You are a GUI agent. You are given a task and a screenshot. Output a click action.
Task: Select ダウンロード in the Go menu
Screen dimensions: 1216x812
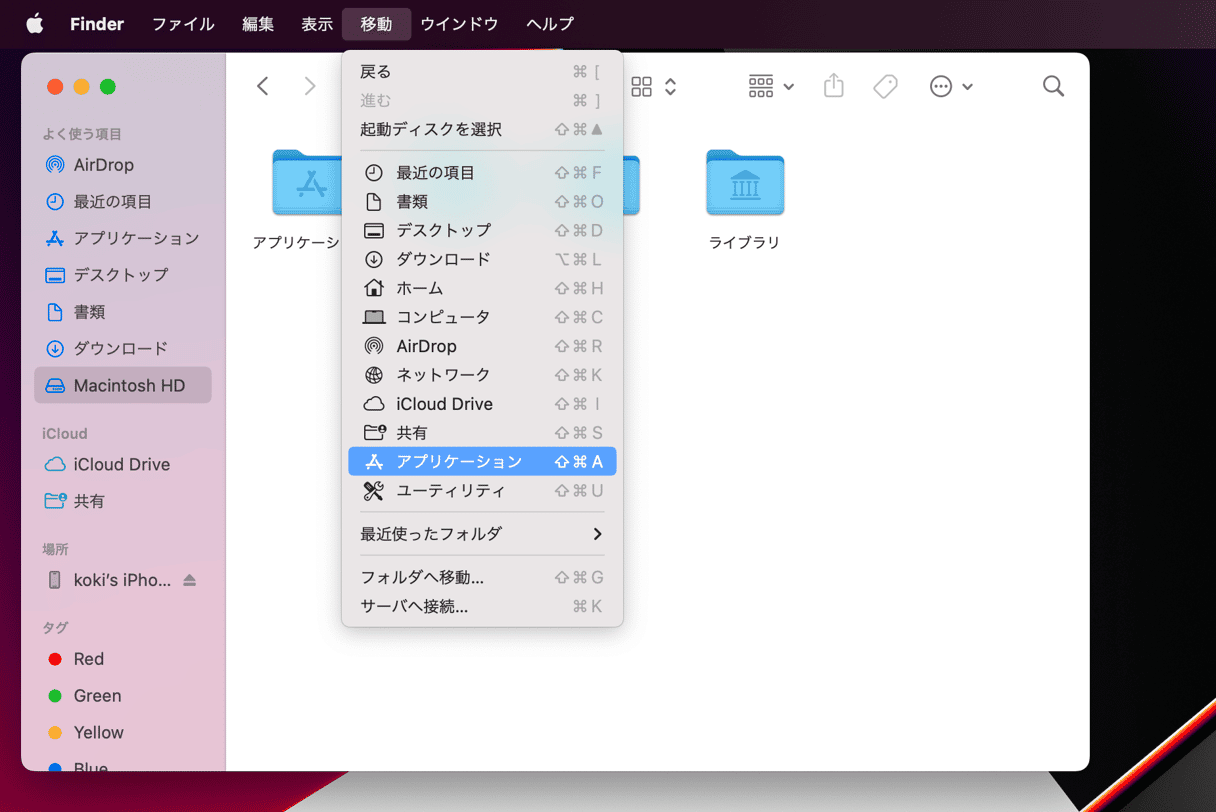(x=482, y=260)
